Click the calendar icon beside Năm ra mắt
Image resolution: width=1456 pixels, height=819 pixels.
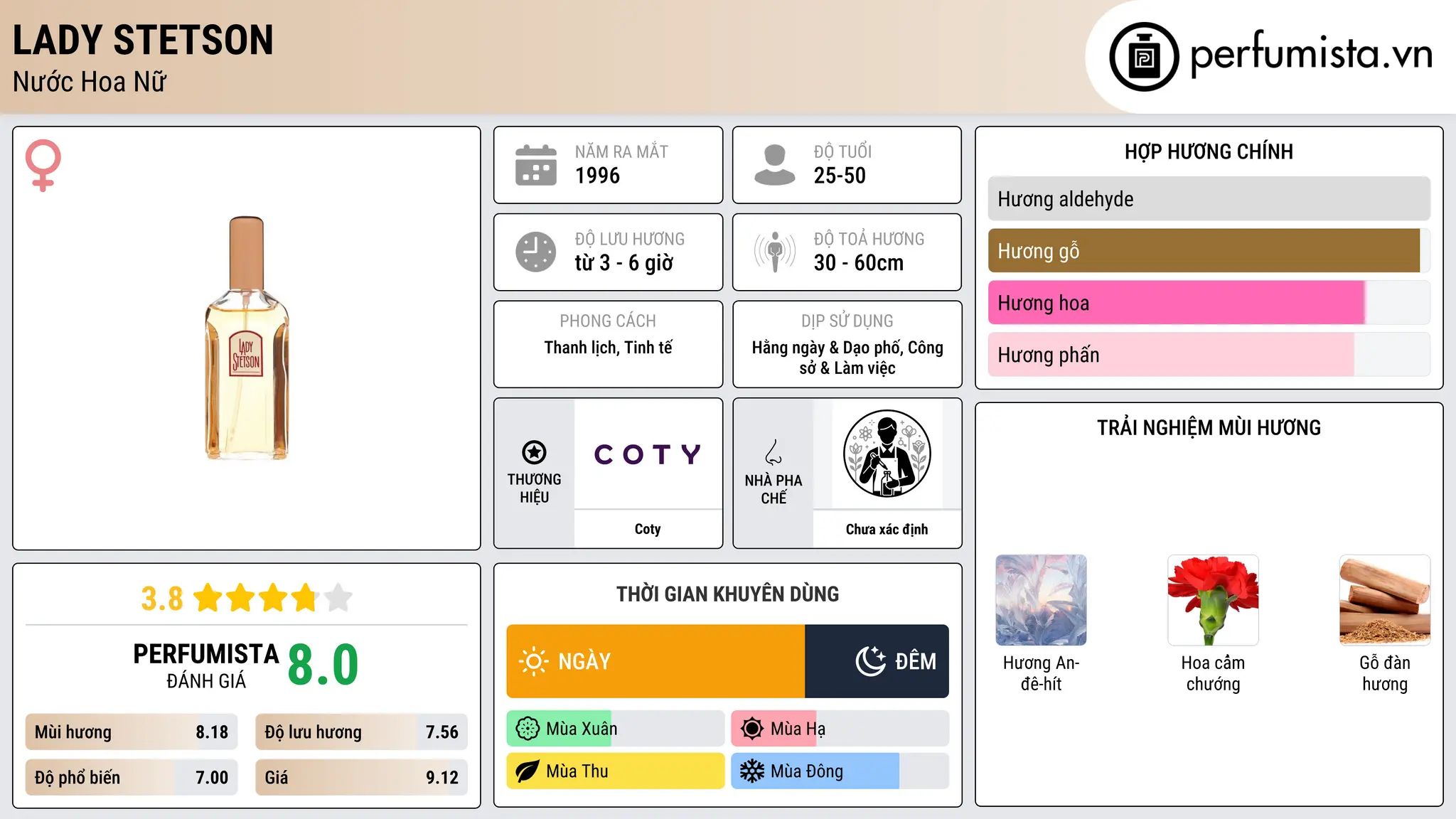click(x=536, y=165)
